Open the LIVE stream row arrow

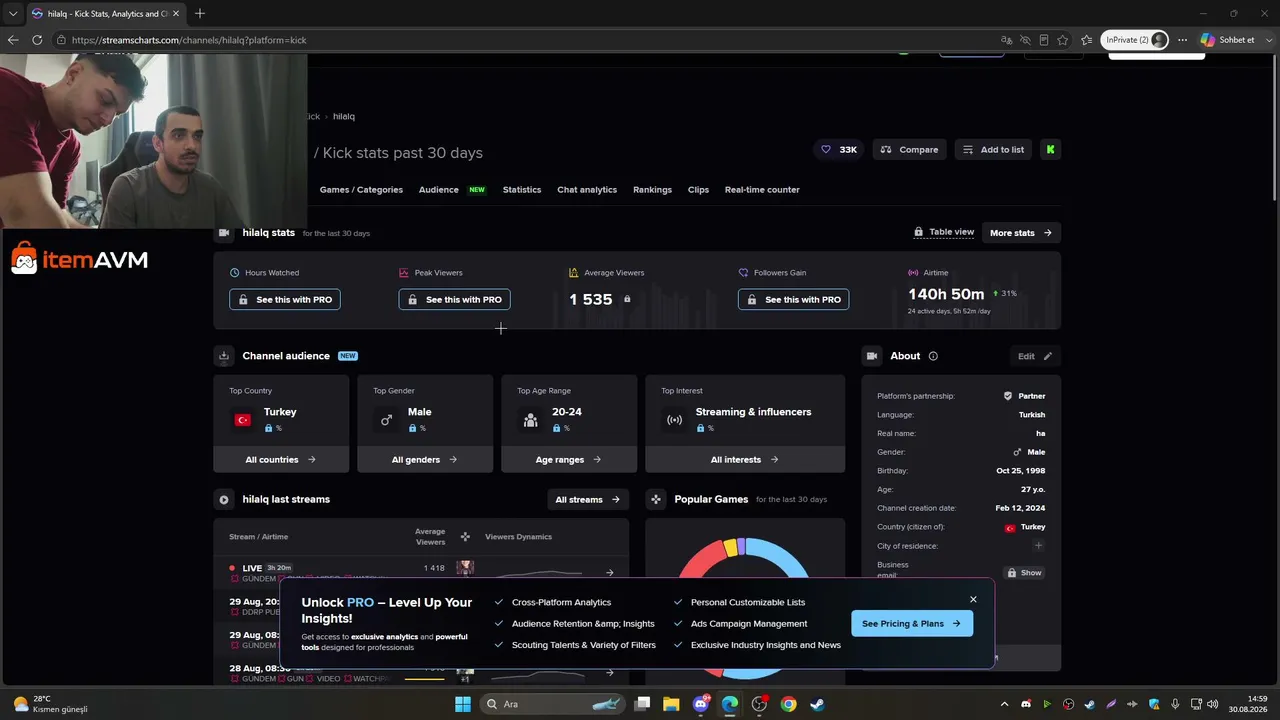click(x=610, y=573)
